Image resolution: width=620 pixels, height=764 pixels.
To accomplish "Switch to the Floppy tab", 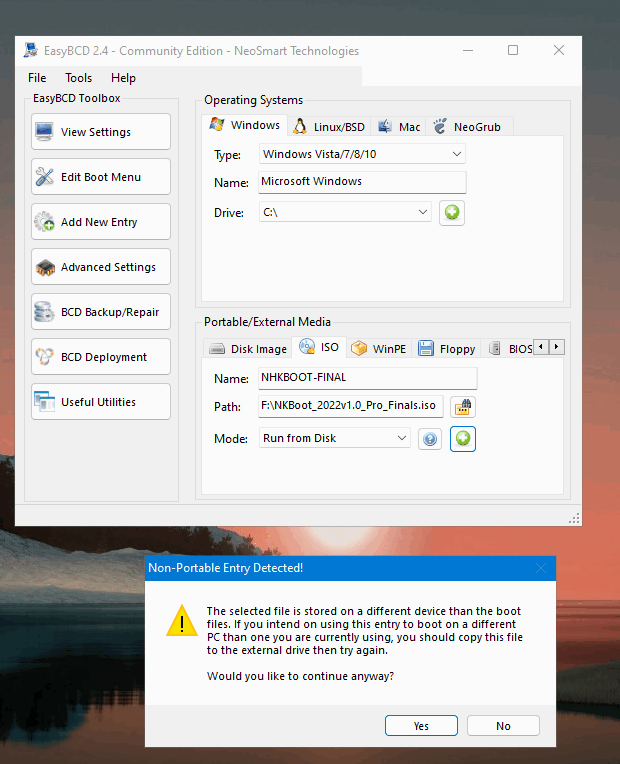I will [446, 349].
